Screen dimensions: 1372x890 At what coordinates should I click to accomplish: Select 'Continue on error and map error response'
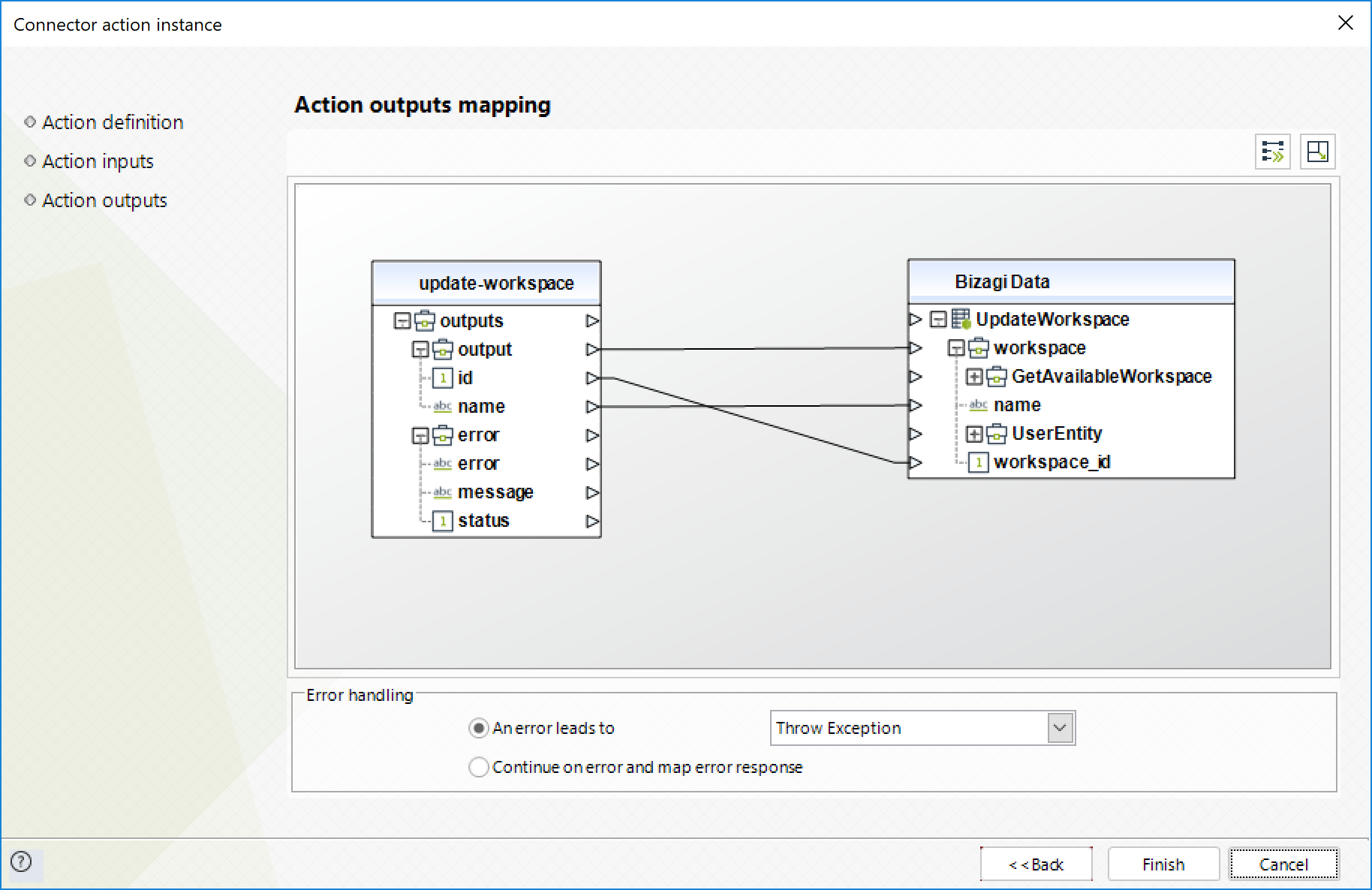coord(478,767)
